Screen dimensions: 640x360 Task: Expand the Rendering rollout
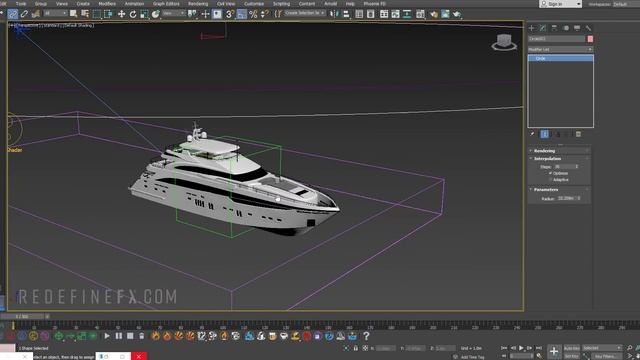pyautogui.click(x=560, y=151)
